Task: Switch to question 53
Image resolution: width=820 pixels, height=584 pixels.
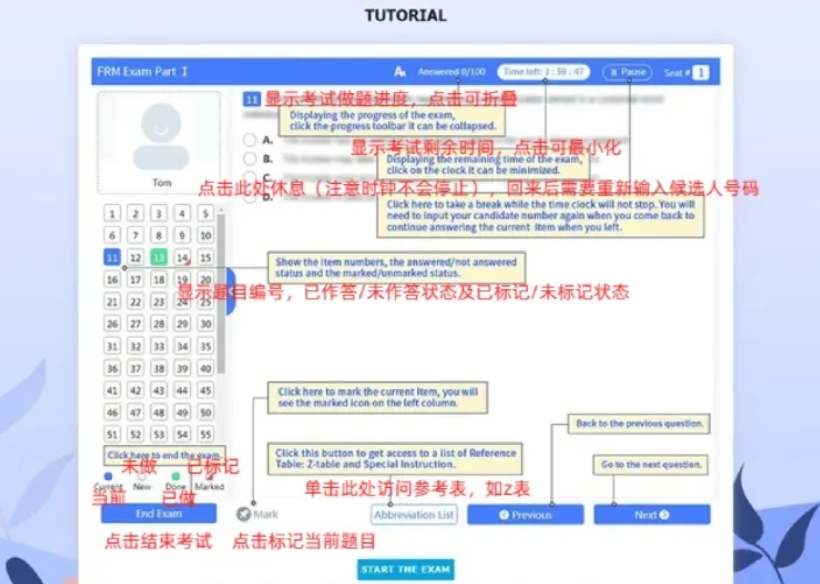Action: click(x=158, y=434)
